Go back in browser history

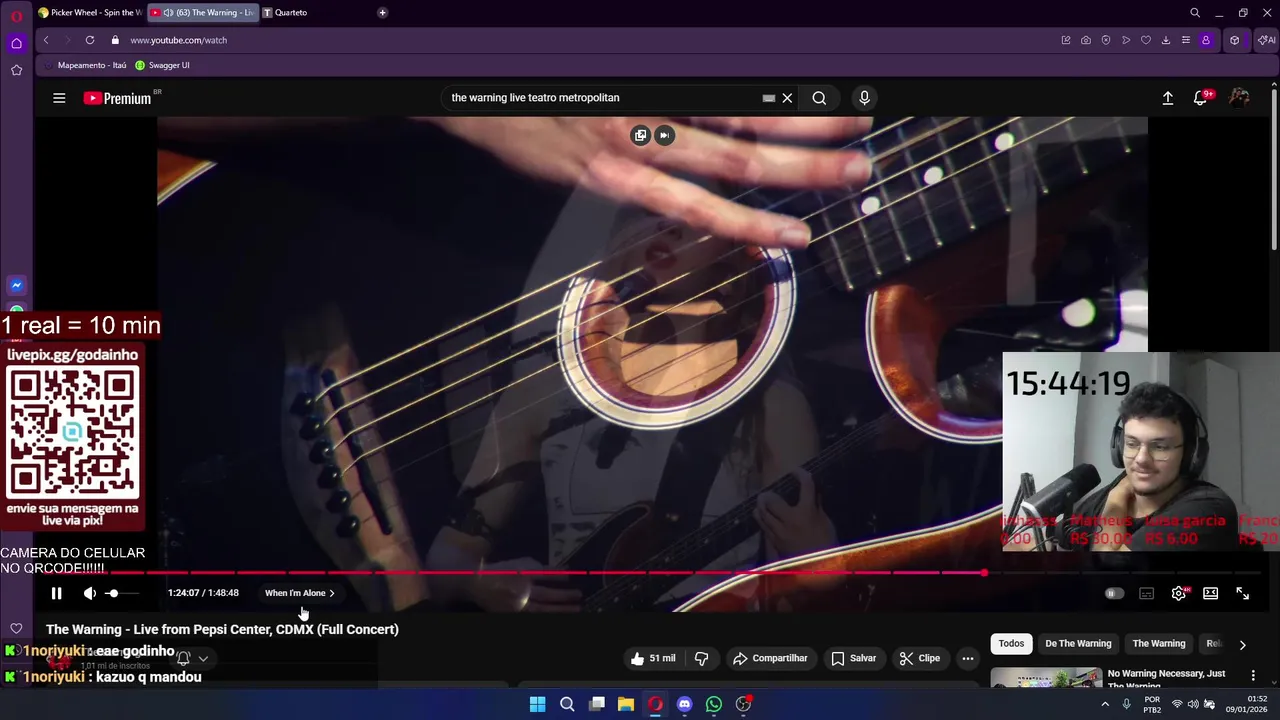46,40
